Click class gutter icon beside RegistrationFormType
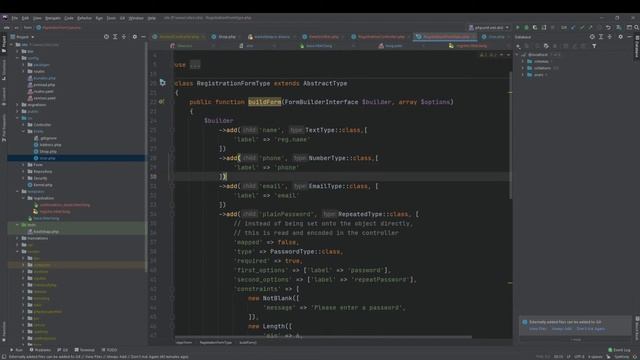 tap(162, 83)
